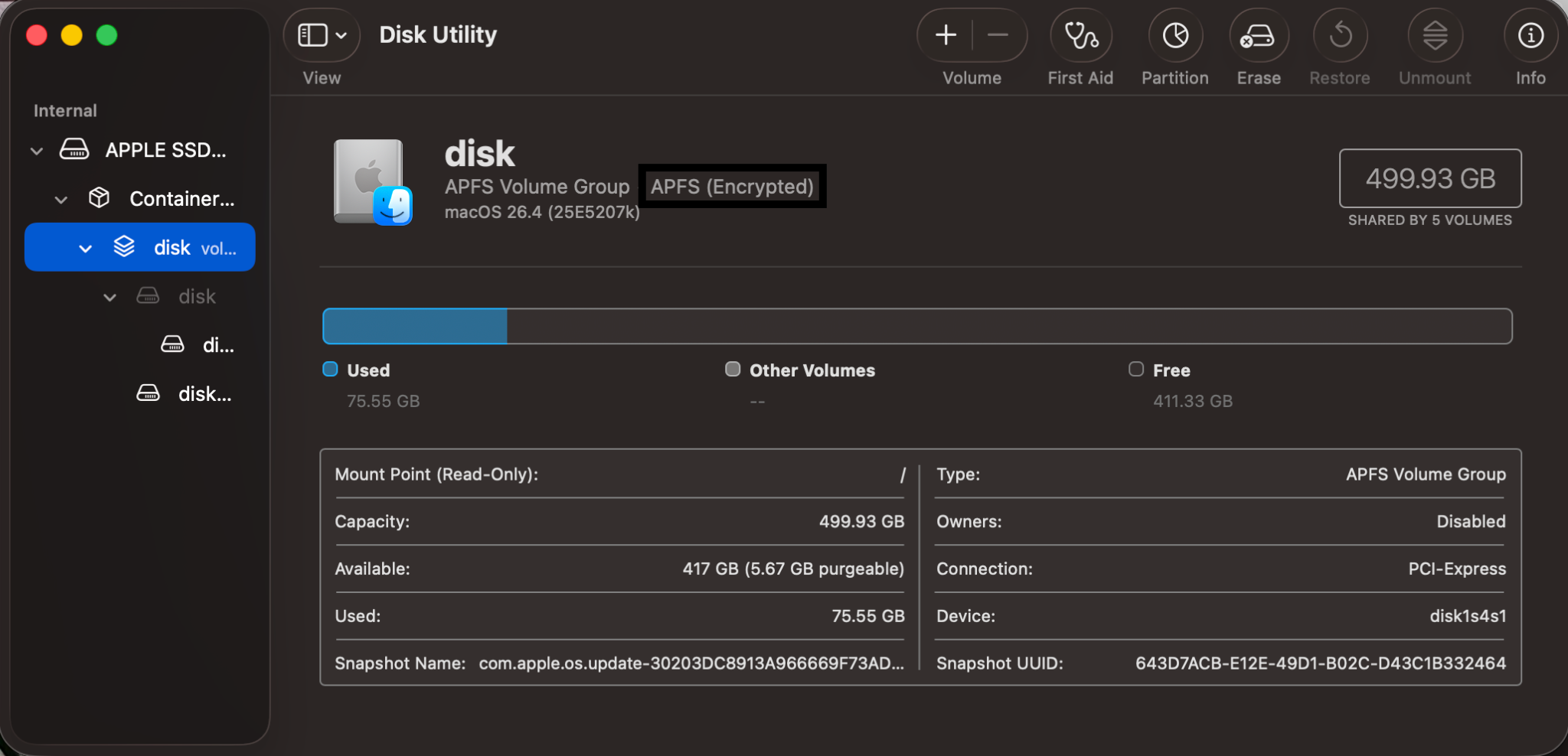Screen dimensions: 1568x756
Task: Collapse the Container item in sidebar
Action: pos(60,199)
